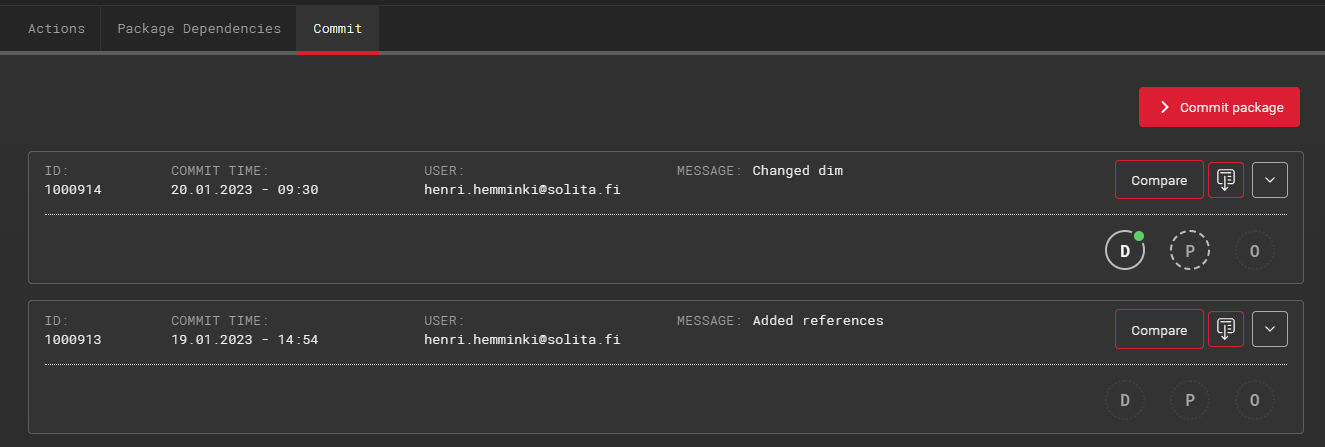The height and width of the screenshot is (447, 1325).
Task: Click the user email on commit 1000914
Action: pos(522,189)
